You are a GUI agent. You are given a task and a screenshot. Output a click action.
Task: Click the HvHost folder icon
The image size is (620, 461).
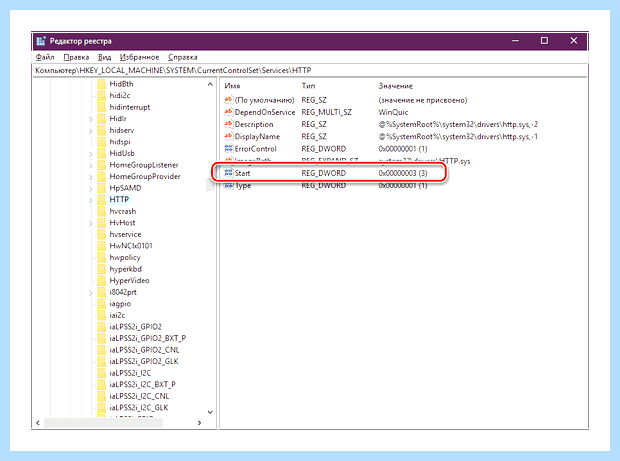click(102, 223)
